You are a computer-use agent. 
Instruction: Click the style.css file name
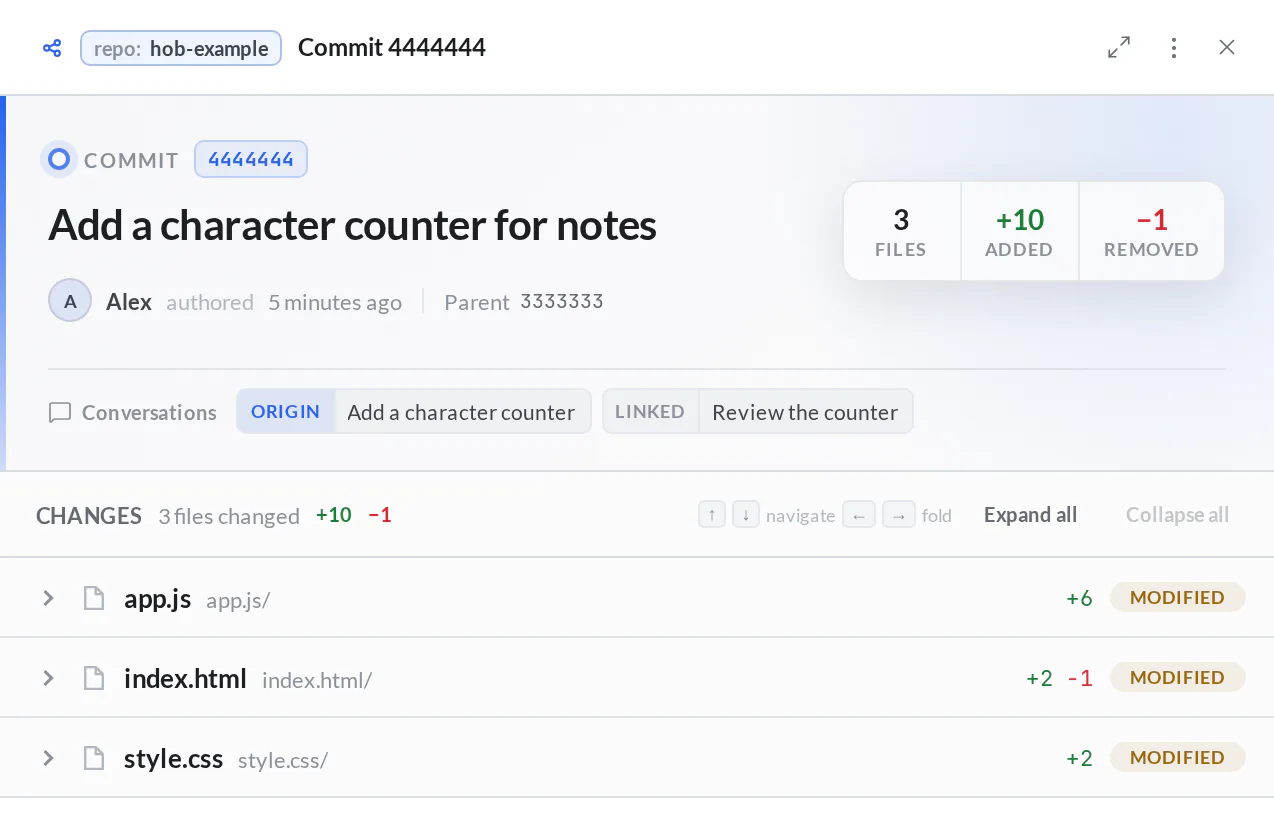(173, 759)
